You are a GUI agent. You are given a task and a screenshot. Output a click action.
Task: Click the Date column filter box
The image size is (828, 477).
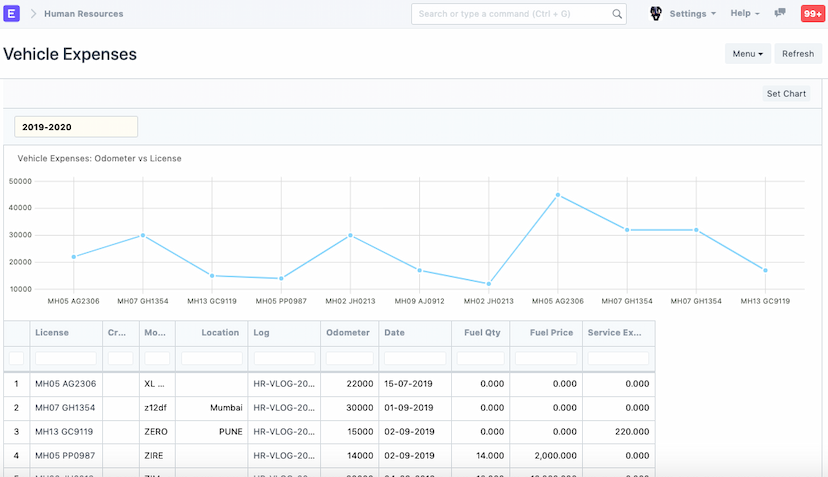pos(415,358)
